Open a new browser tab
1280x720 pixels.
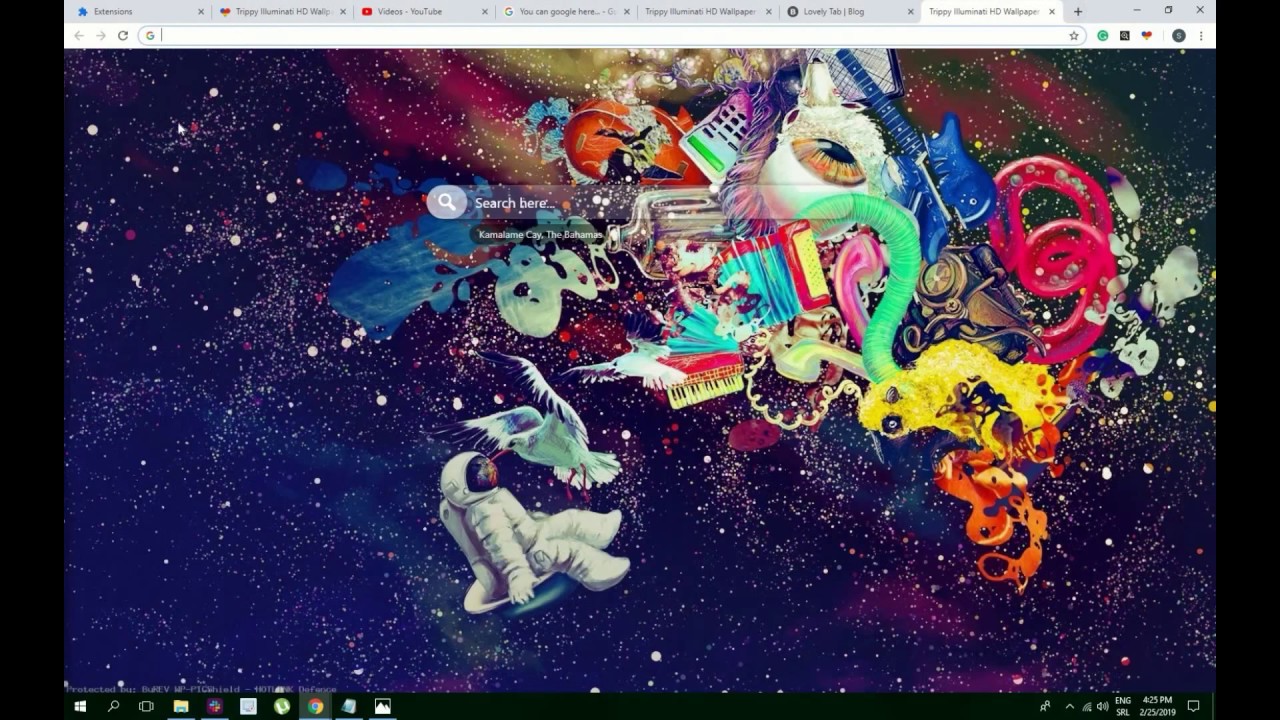[1077, 12]
